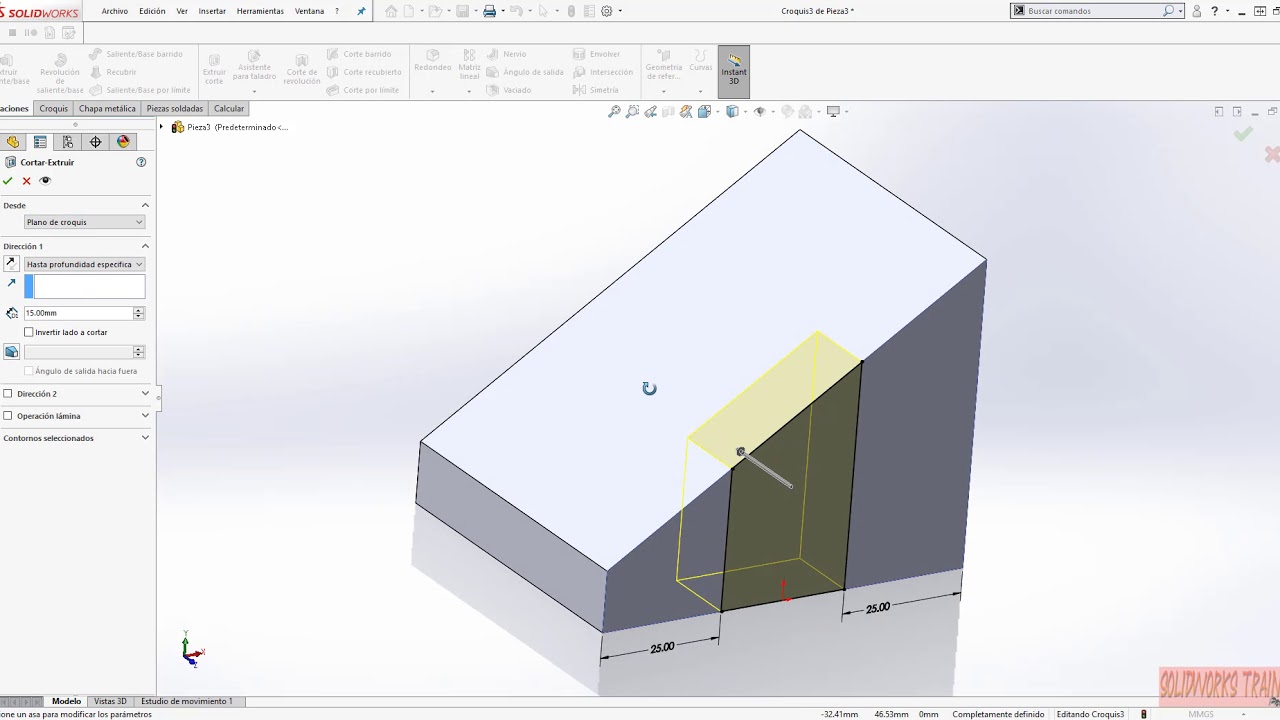Open Options gear icon in top toolbar
Viewport: 1280px width, 720px height.
606,11
